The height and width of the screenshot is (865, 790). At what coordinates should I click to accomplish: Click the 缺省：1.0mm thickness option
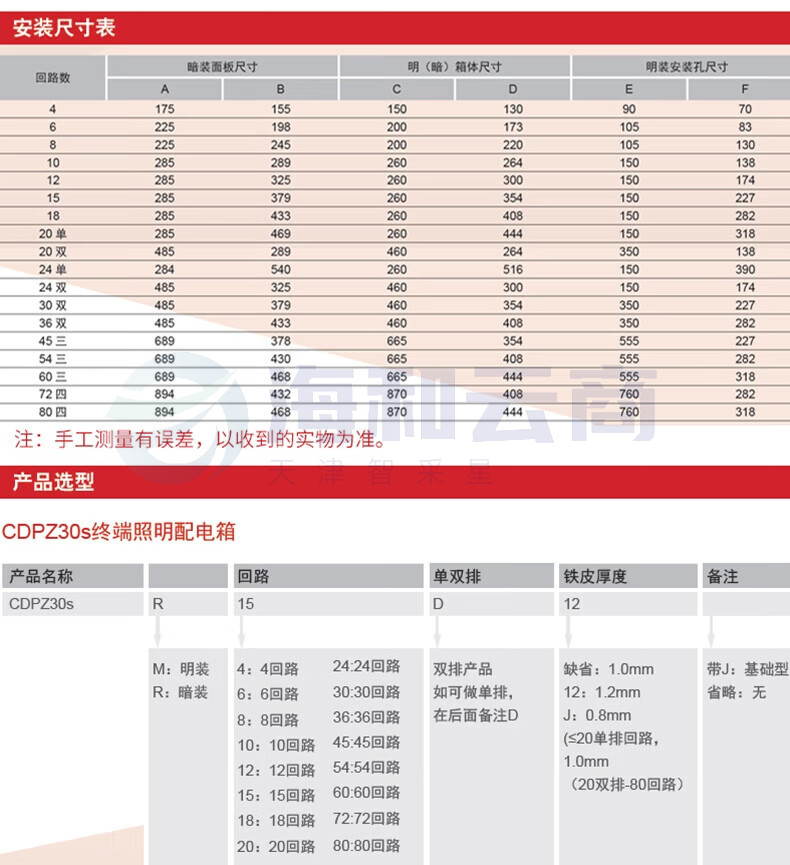[x=608, y=669]
